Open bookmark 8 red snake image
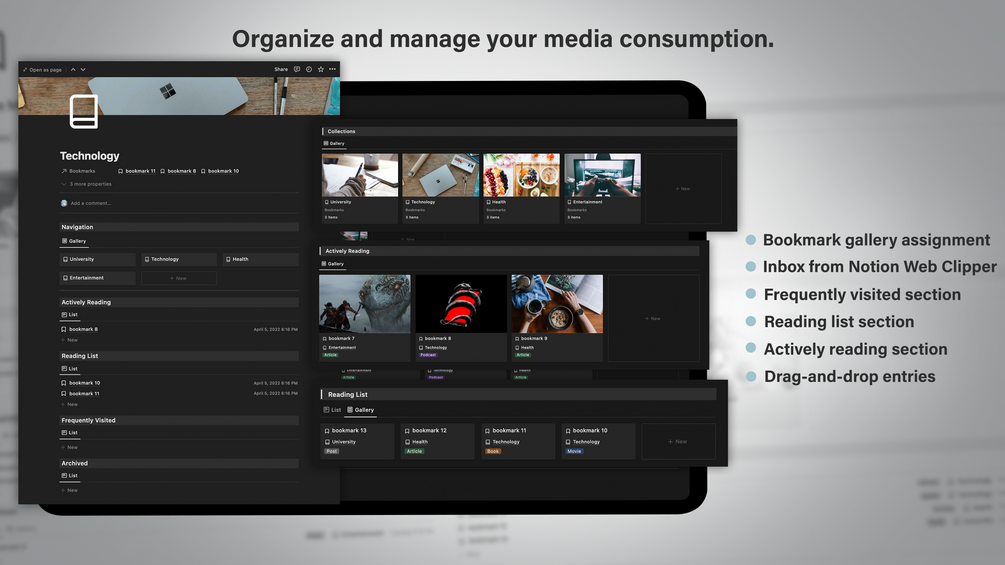Image resolution: width=1005 pixels, height=565 pixels. click(461, 304)
